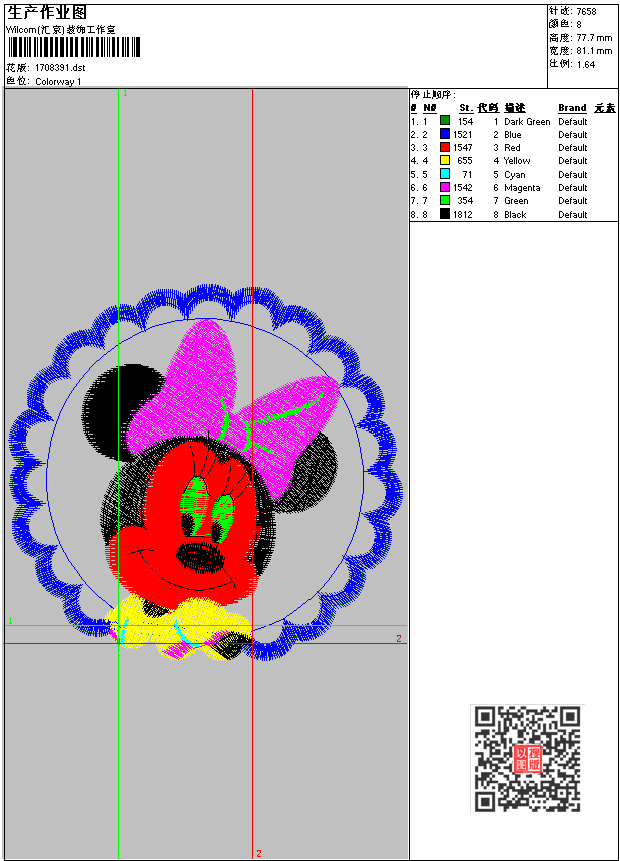Click the QR code at bottom right
The height and width of the screenshot is (861, 620).
(527, 758)
